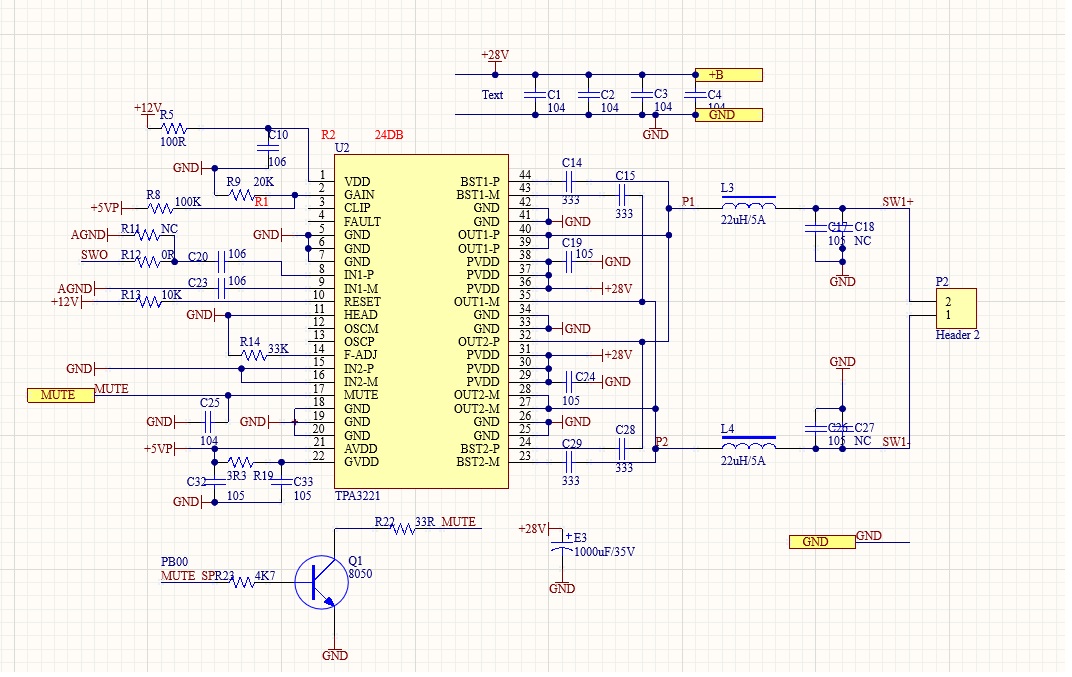
Task: Select the PB00 label
Action: pos(174,562)
